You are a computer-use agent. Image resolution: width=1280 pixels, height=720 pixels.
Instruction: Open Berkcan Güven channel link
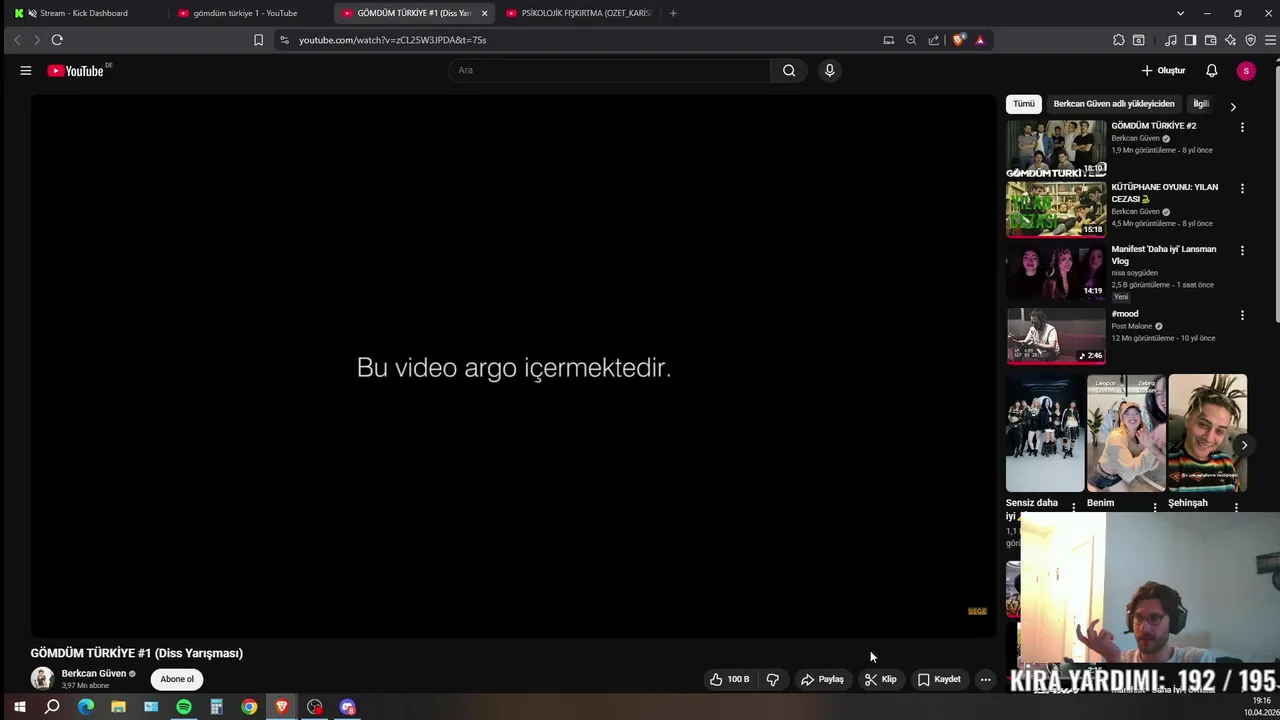(x=94, y=673)
